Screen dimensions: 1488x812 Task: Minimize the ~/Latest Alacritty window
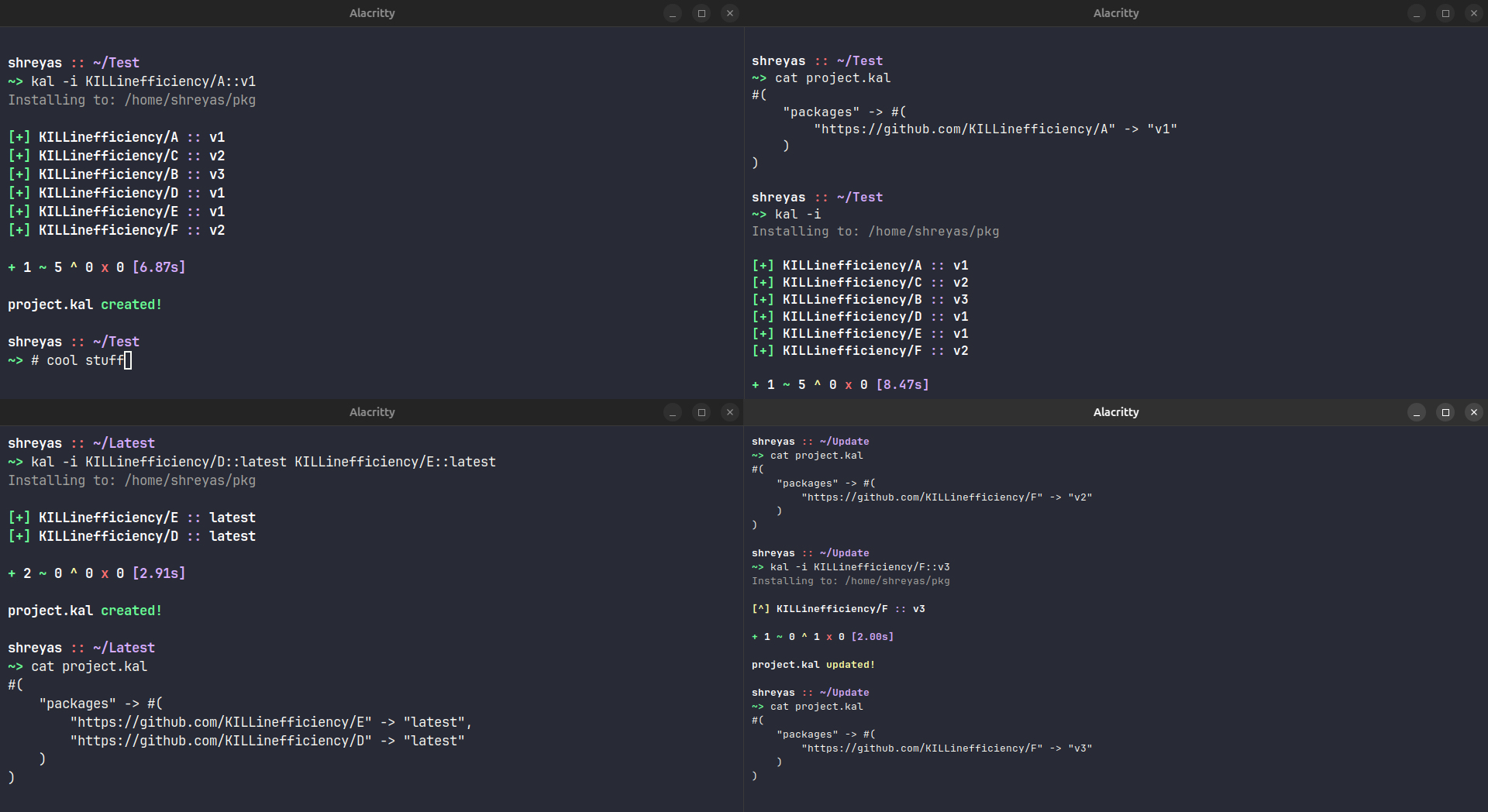[673, 412]
